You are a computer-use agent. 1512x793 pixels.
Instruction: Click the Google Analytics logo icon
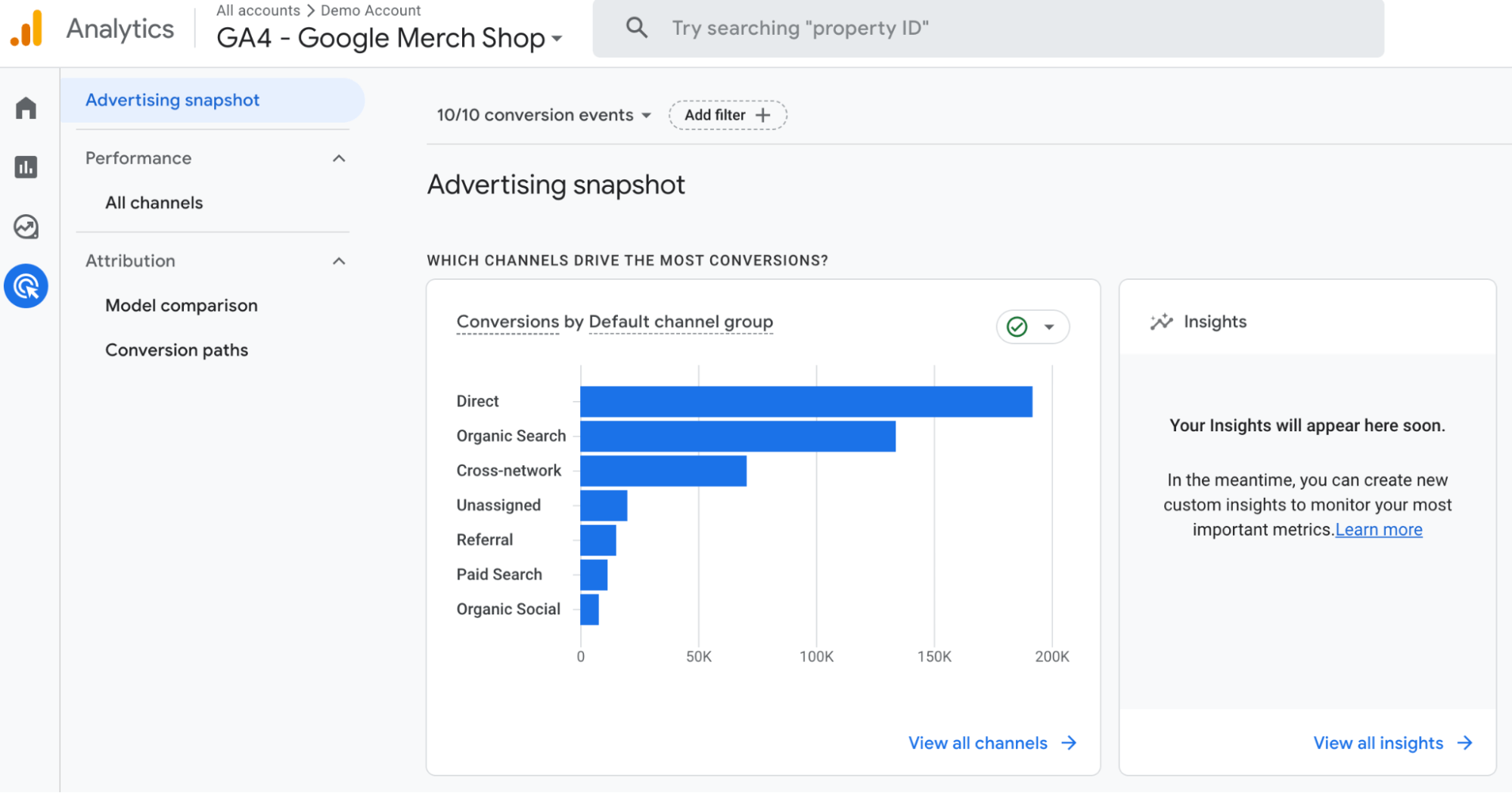tap(26, 29)
